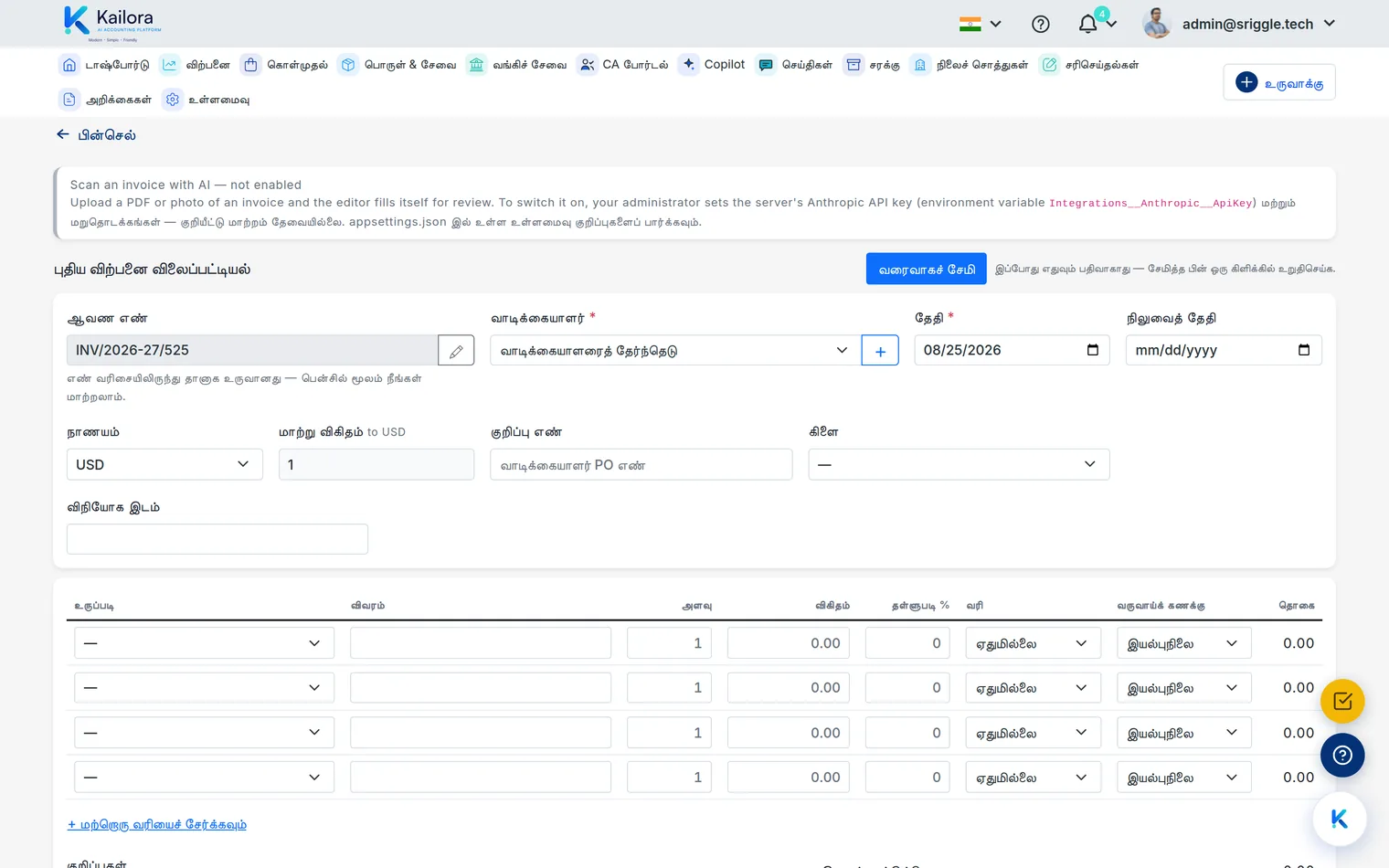Click the Kailora logo
Screen dimensions: 1389x868
pyautogui.click(x=113, y=24)
